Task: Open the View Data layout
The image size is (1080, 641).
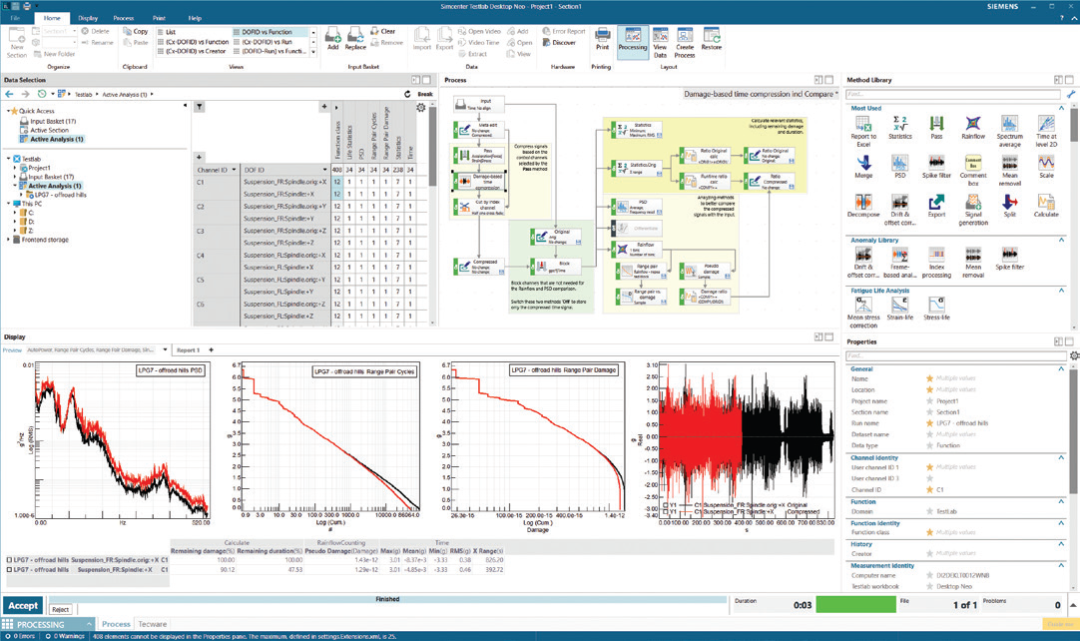Action: (660, 41)
